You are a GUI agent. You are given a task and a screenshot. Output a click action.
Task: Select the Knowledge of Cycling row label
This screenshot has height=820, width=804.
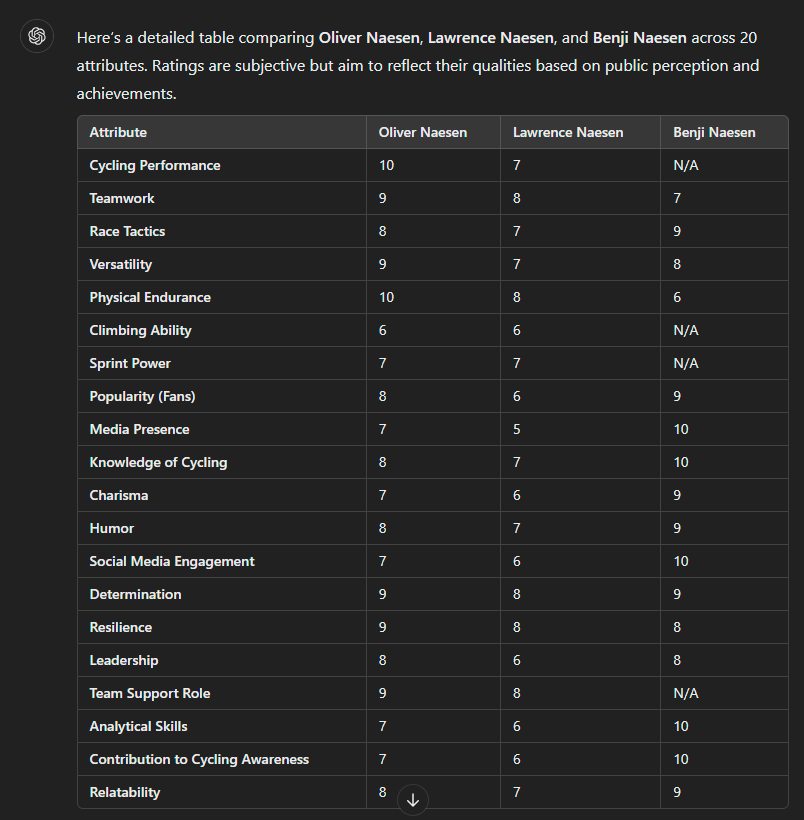click(x=158, y=462)
